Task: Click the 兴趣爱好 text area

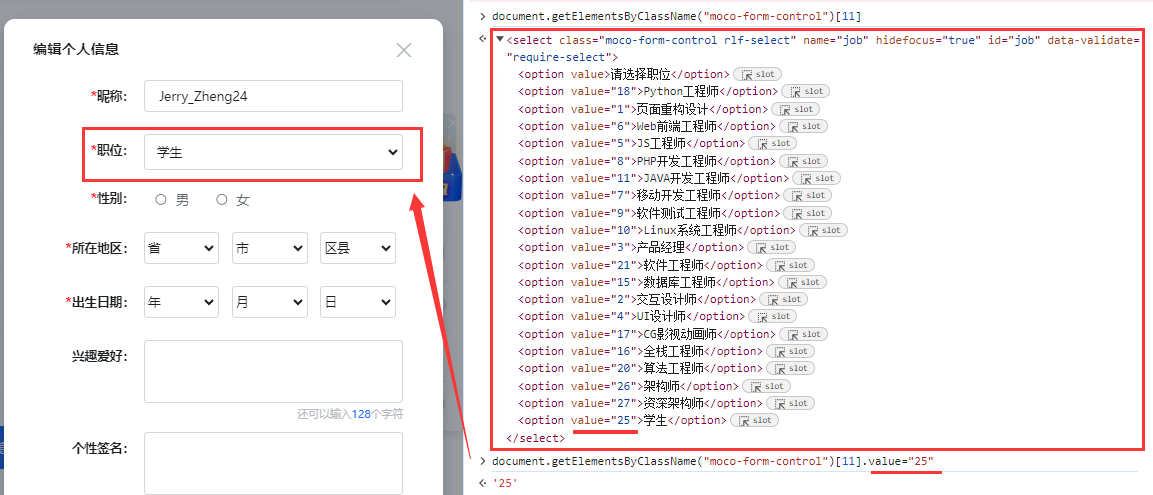Action: pyautogui.click(x=274, y=371)
